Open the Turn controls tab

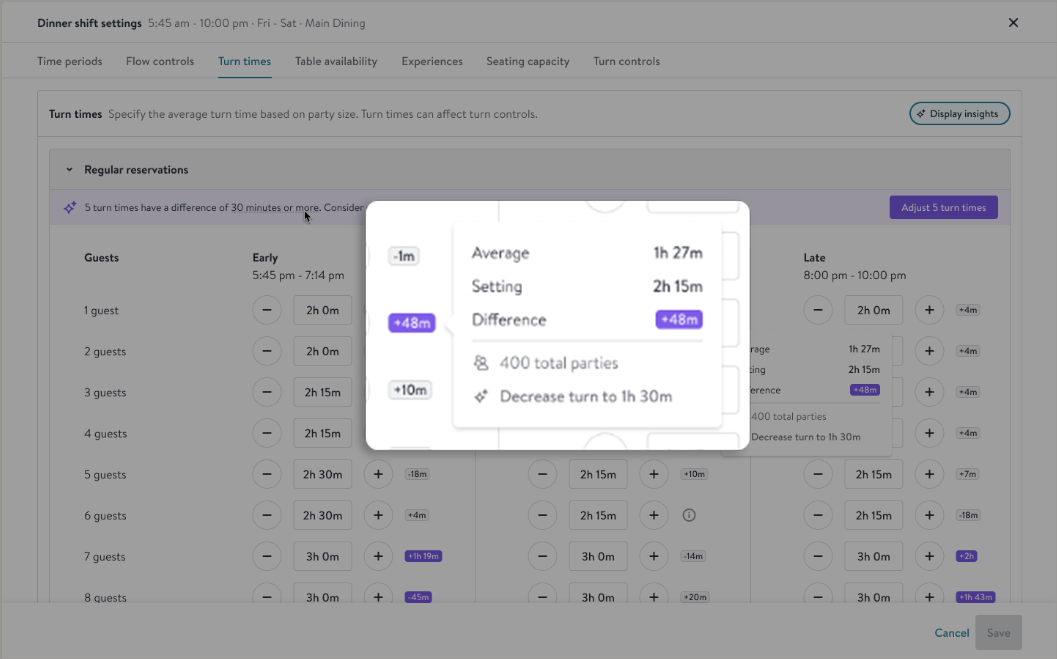(x=626, y=61)
